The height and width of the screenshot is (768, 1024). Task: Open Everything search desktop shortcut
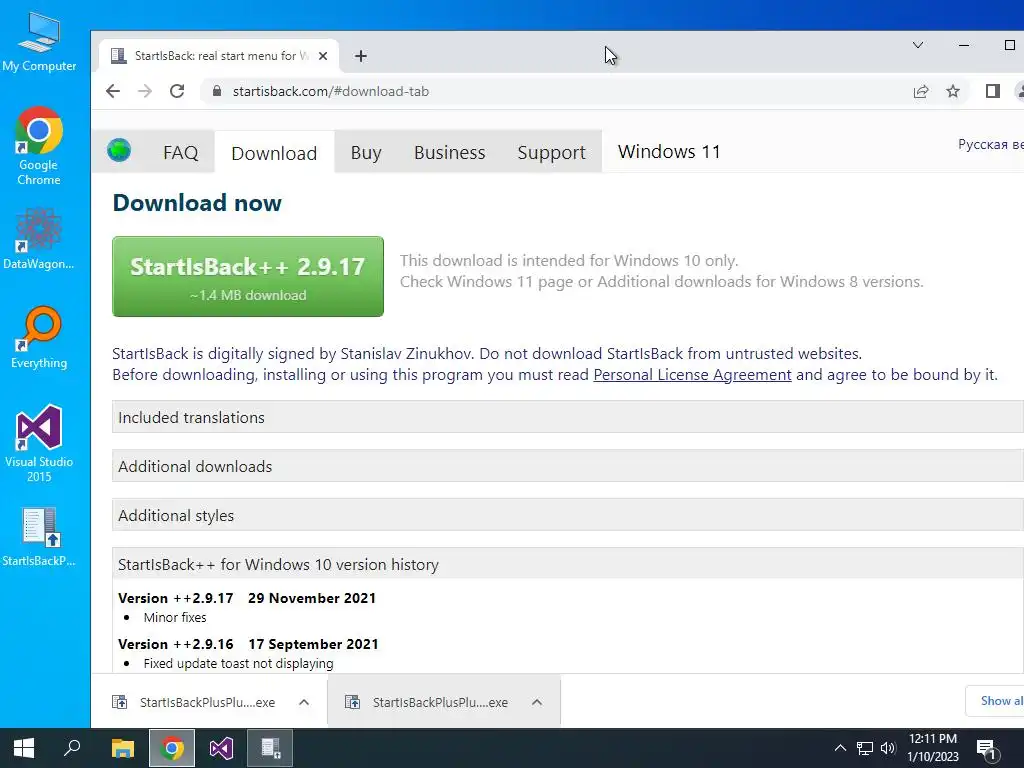(39, 337)
